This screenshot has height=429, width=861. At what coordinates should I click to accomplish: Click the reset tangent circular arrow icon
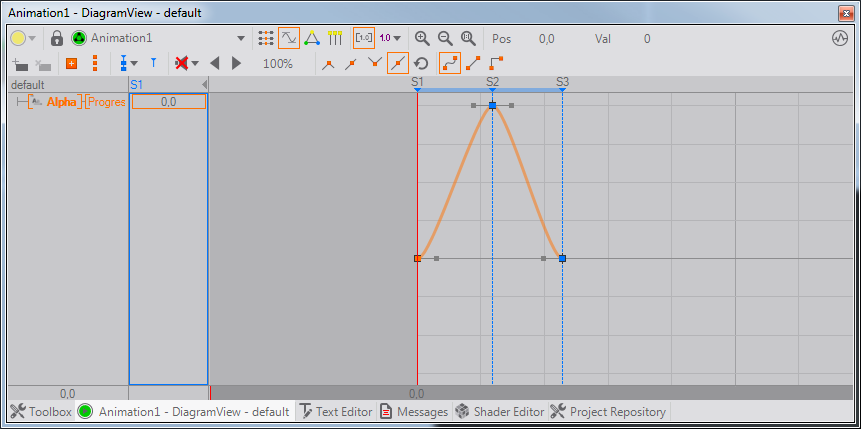(421, 63)
